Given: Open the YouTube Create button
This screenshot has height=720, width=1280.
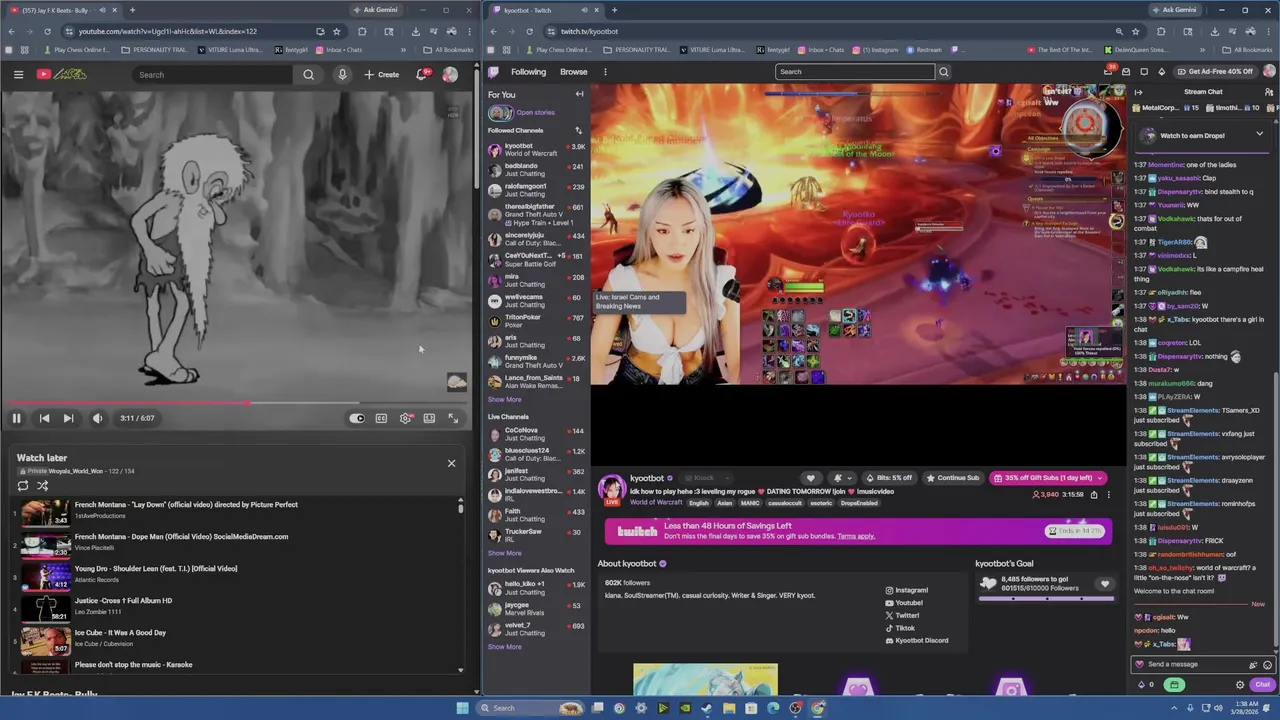Looking at the screenshot, I should coord(381,74).
